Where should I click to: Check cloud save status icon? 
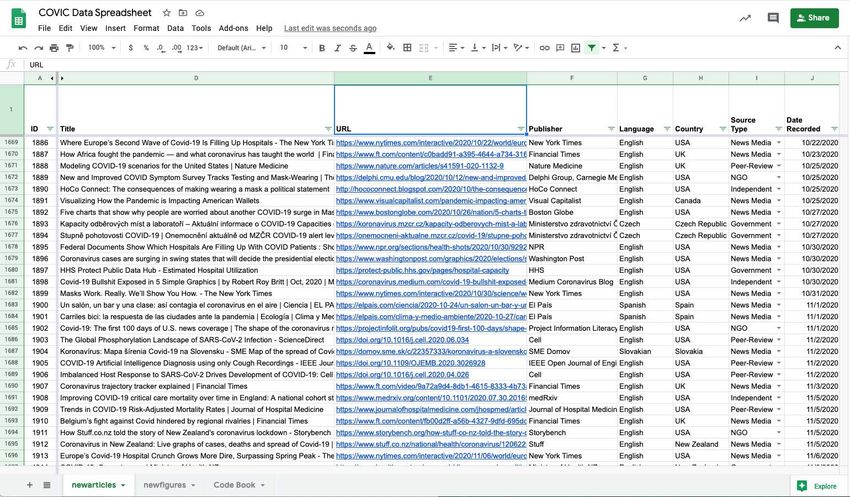pyautogui.click(x=199, y=12)
